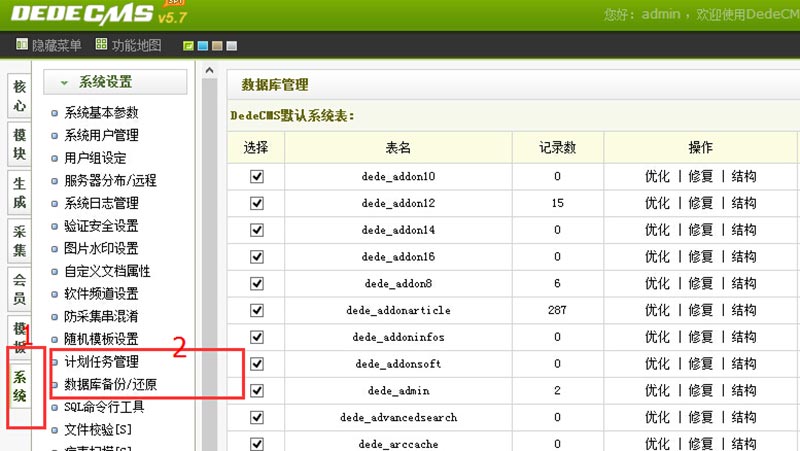Click the bullet icon beside 系统基本参数
Screen dimensions: 800x451
pyautogui.click(x=55, y=113)
